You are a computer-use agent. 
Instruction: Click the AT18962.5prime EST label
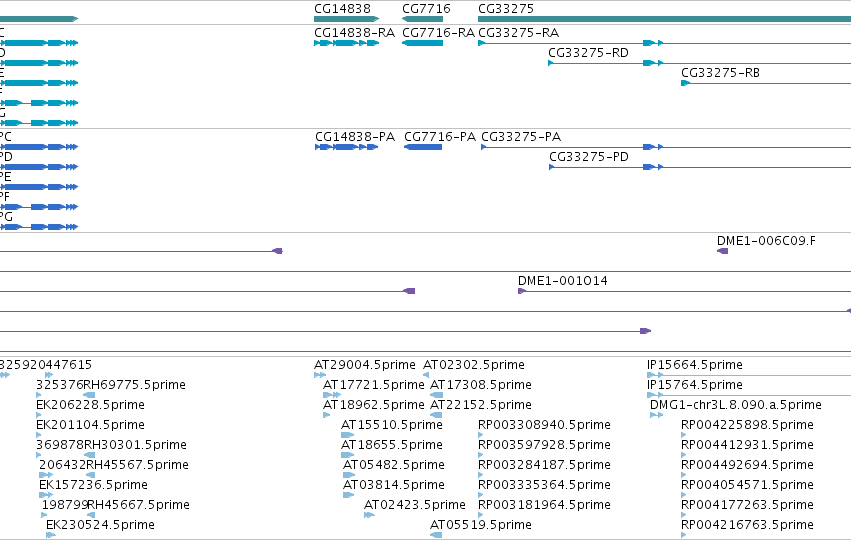(373, 405)
